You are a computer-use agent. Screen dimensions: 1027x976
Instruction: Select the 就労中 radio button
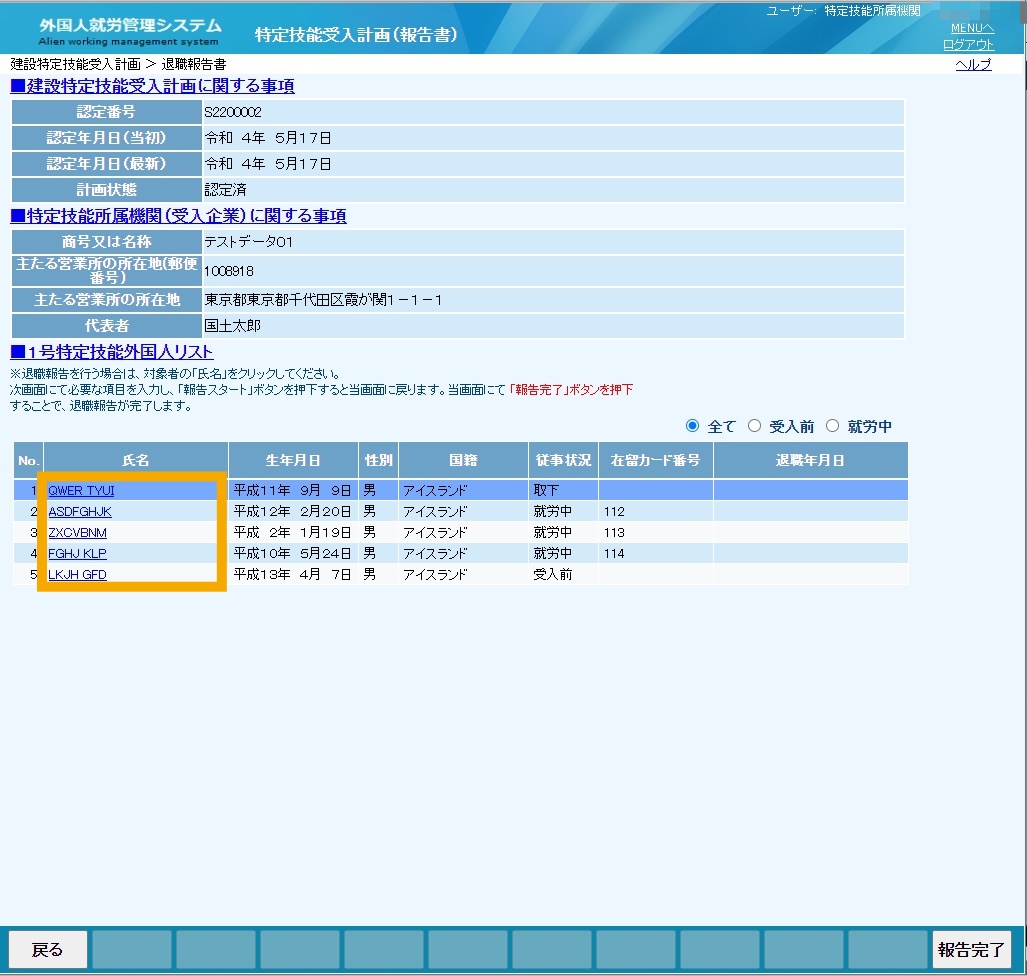coord(832,426)
